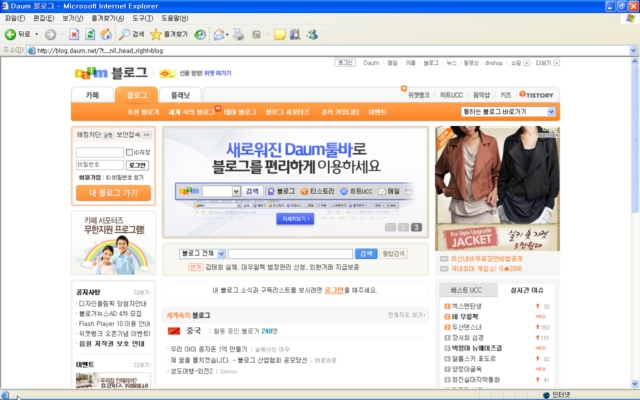Select the 실시간 이슈 tab

(527, 290)
